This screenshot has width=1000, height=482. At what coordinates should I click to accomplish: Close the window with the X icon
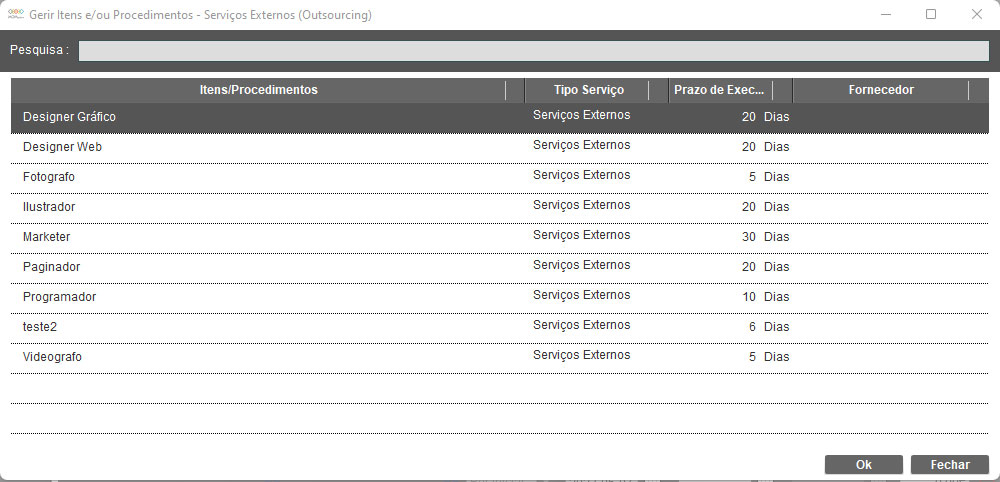pos(976,15)
